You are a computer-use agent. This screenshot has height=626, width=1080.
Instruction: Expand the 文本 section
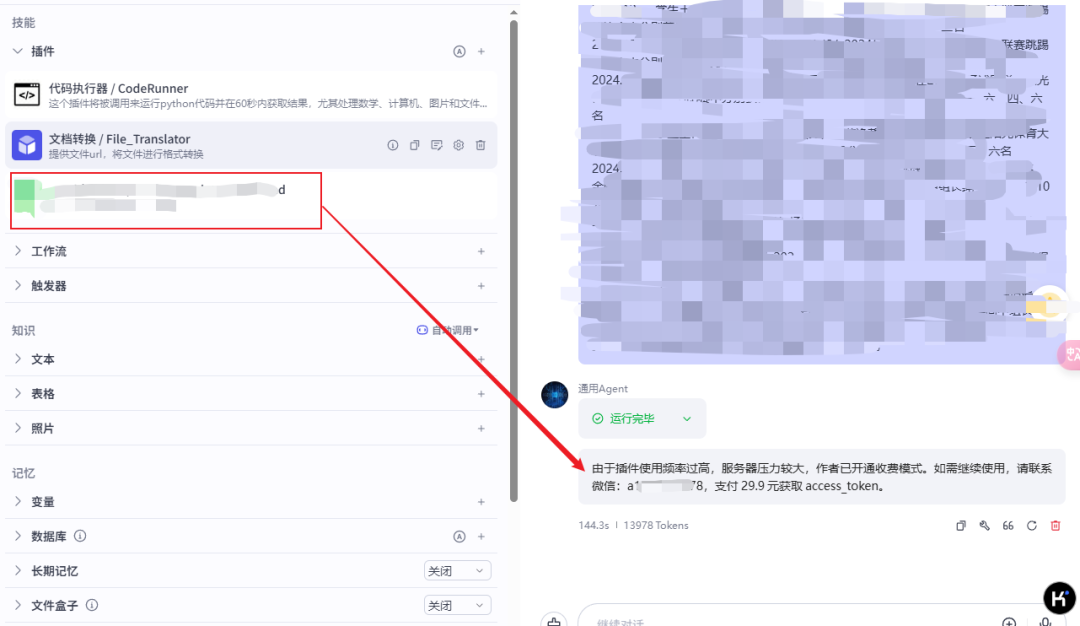pyautogui.click(x=18, y=359)
